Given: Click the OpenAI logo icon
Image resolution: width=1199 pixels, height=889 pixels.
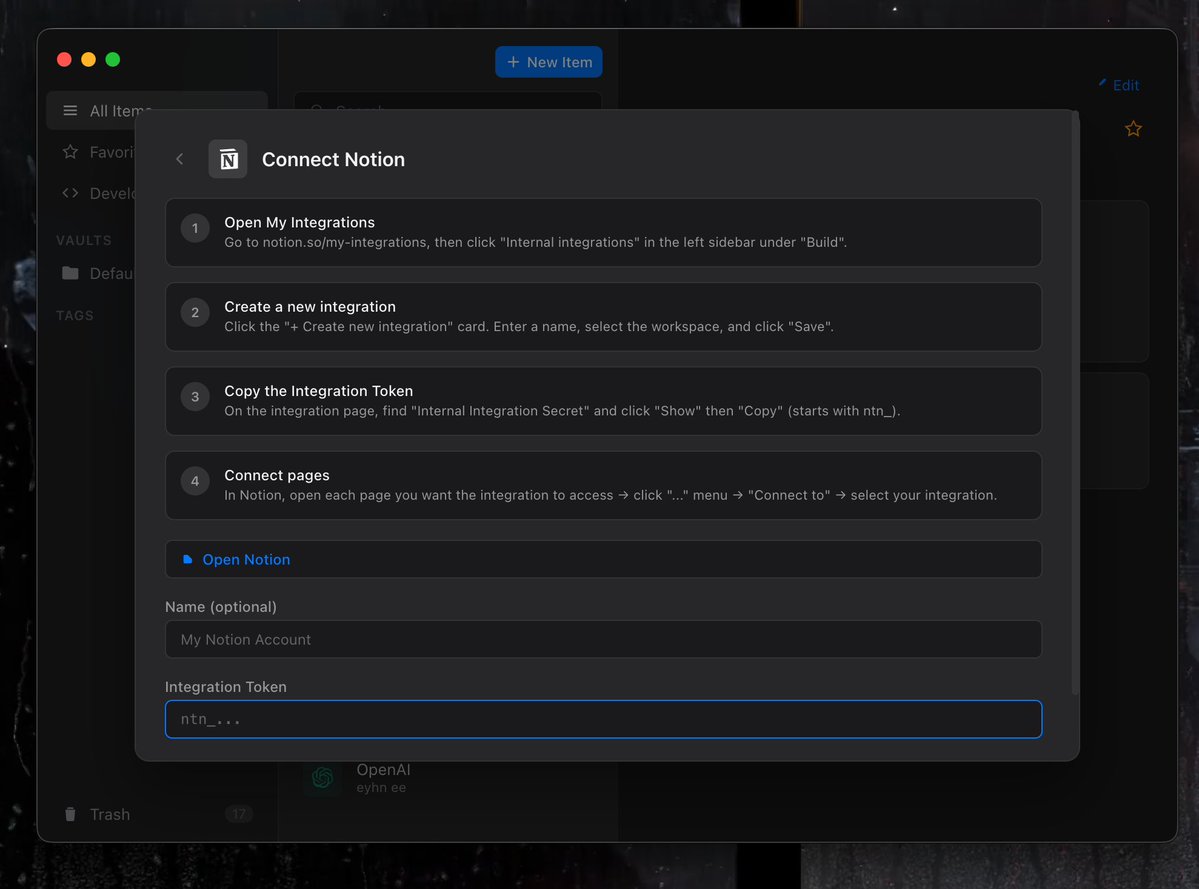Looking at the screenshot, I should point(323,777).
